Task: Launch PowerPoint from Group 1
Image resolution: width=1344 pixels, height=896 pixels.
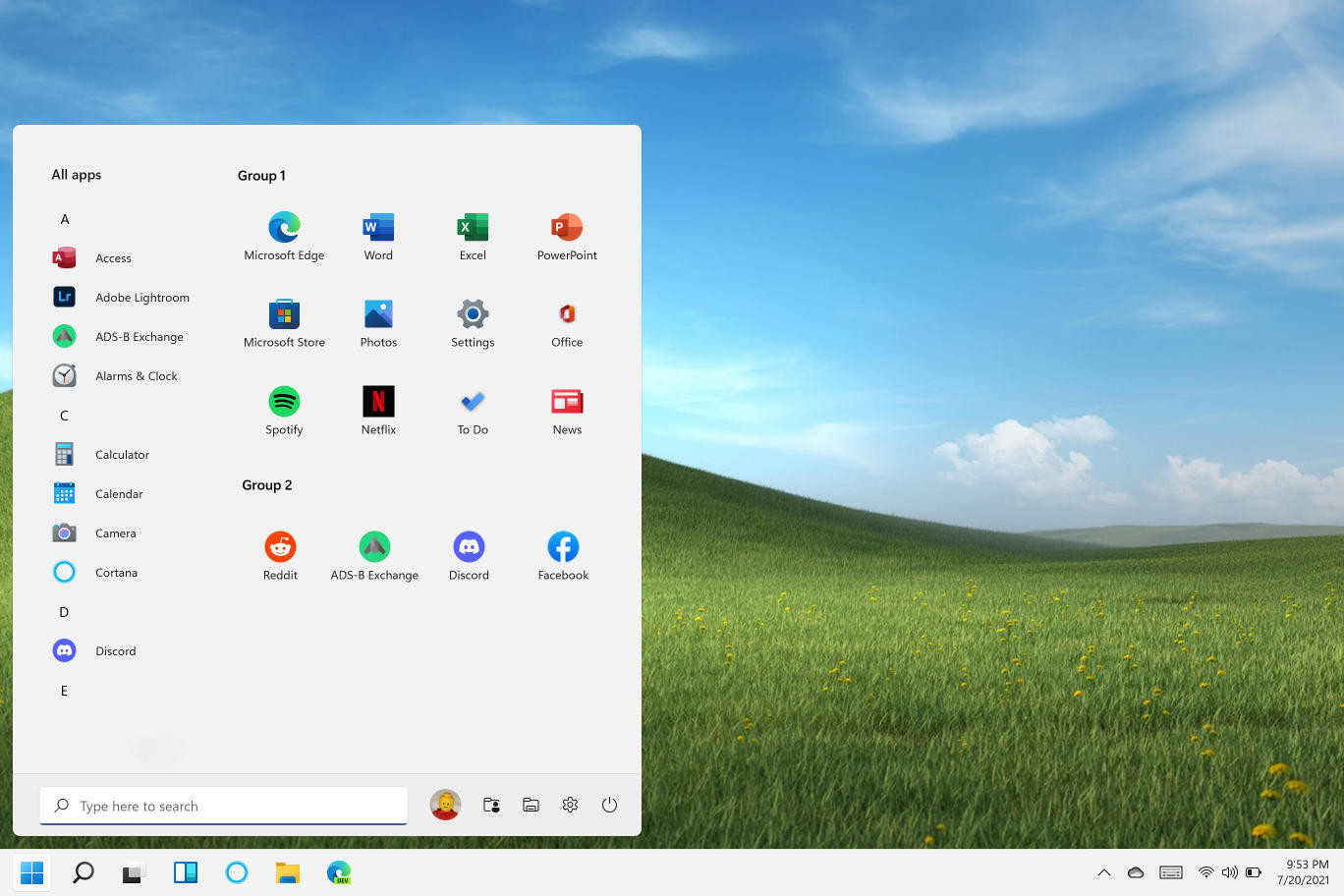Action: point(567,236)
